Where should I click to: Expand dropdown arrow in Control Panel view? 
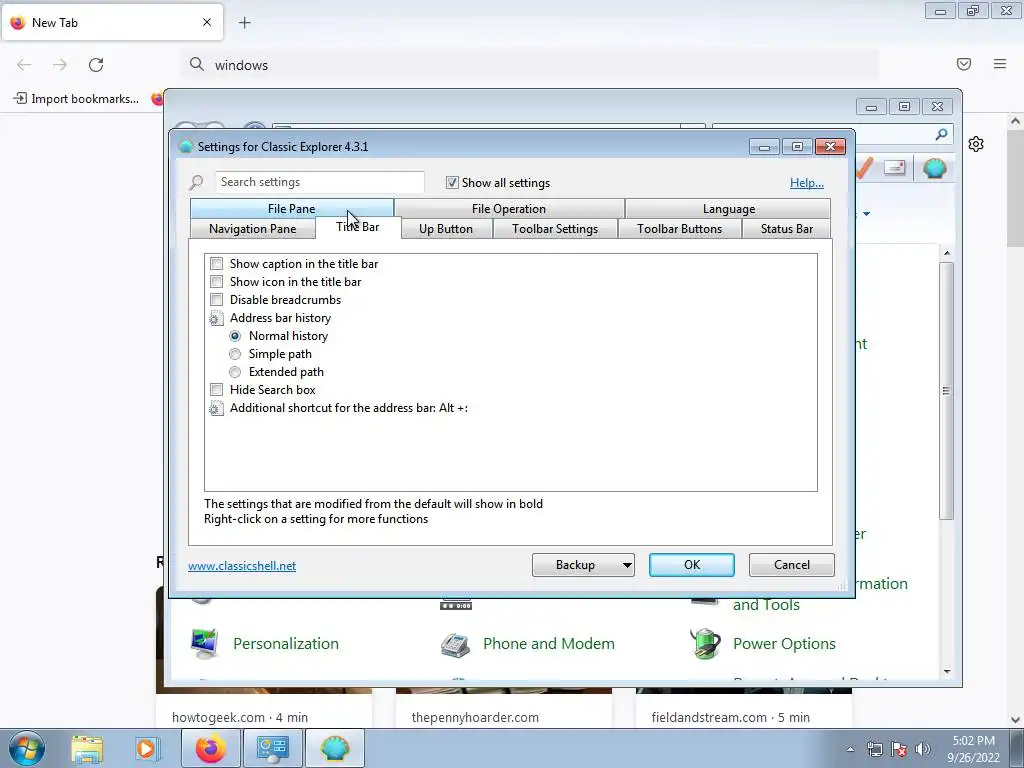click(867, 214)
